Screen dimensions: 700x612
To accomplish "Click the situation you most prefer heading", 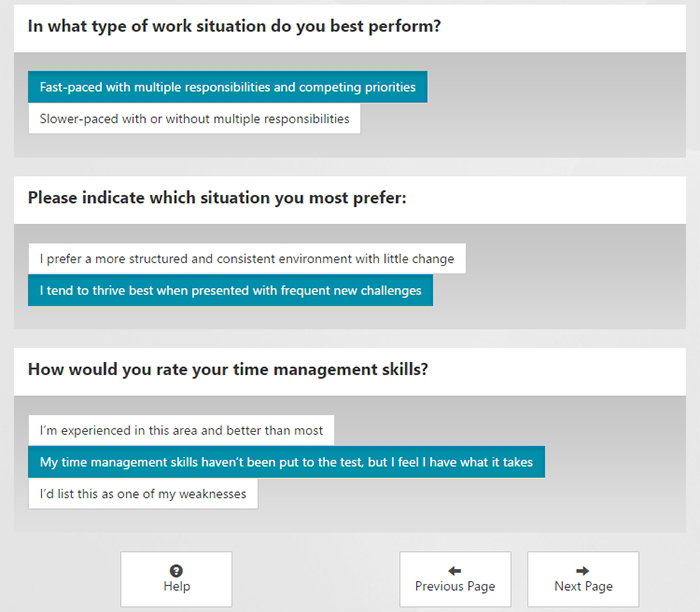I will coord(217,198).
